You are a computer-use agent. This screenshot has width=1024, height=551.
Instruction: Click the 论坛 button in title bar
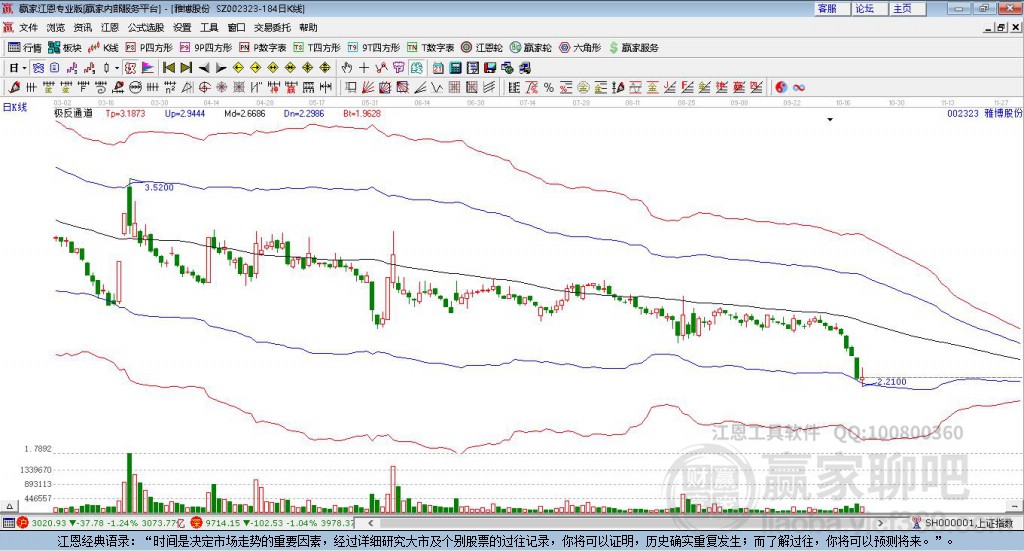[x=871, y=8]
